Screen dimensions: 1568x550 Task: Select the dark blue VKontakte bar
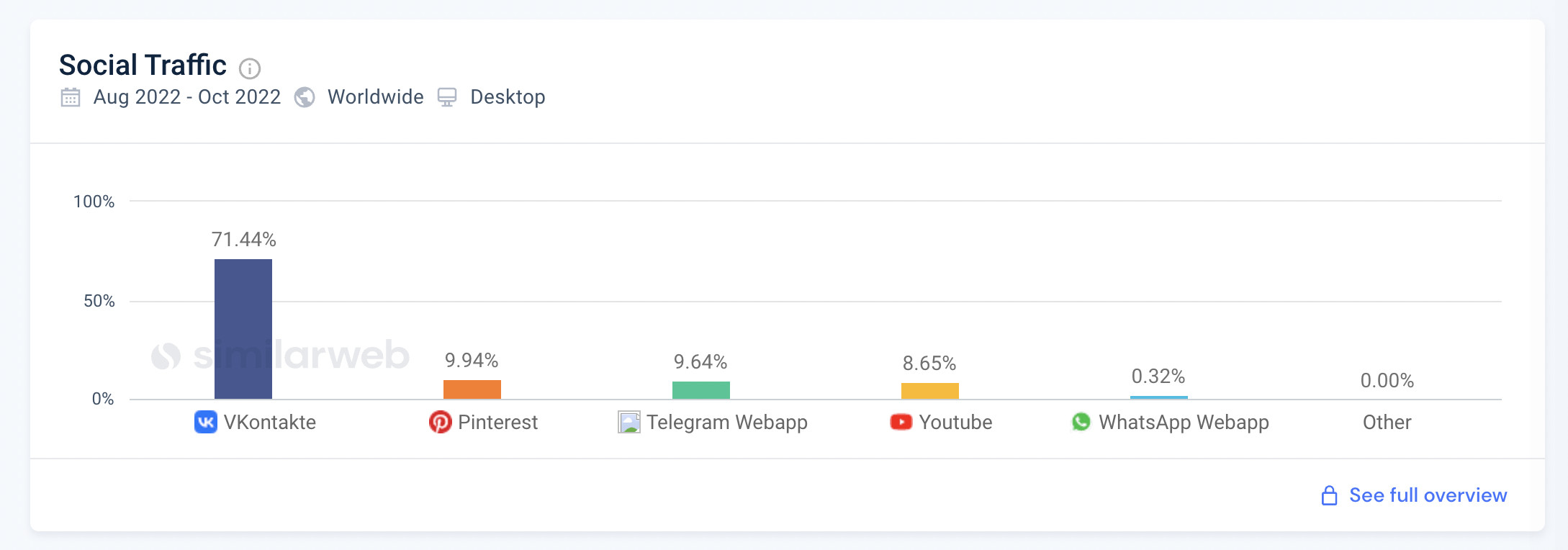pos(243,328)
